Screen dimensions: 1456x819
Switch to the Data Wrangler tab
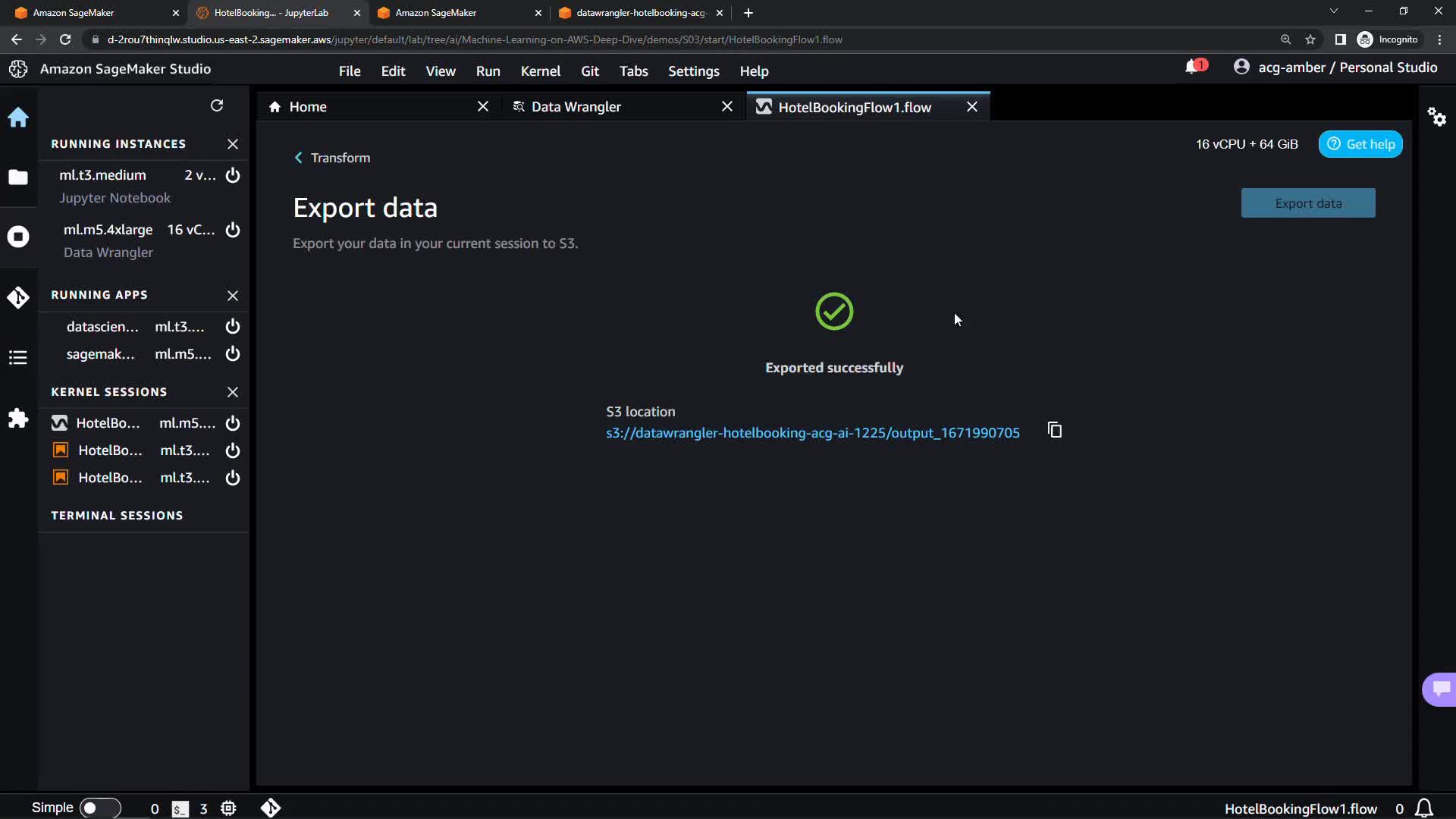tap(576, 107)
